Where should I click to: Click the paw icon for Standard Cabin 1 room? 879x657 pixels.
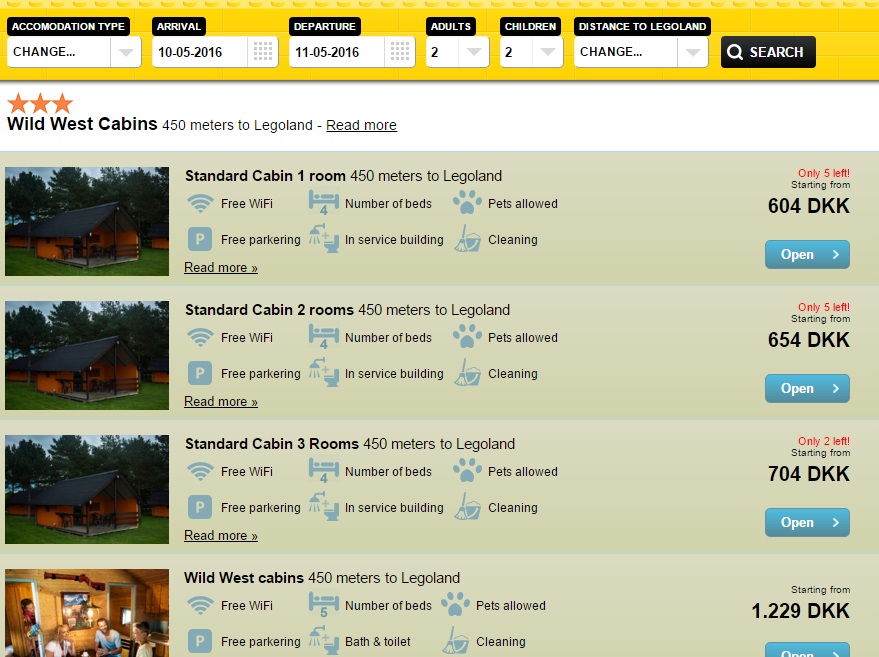[x=467, y=202]
